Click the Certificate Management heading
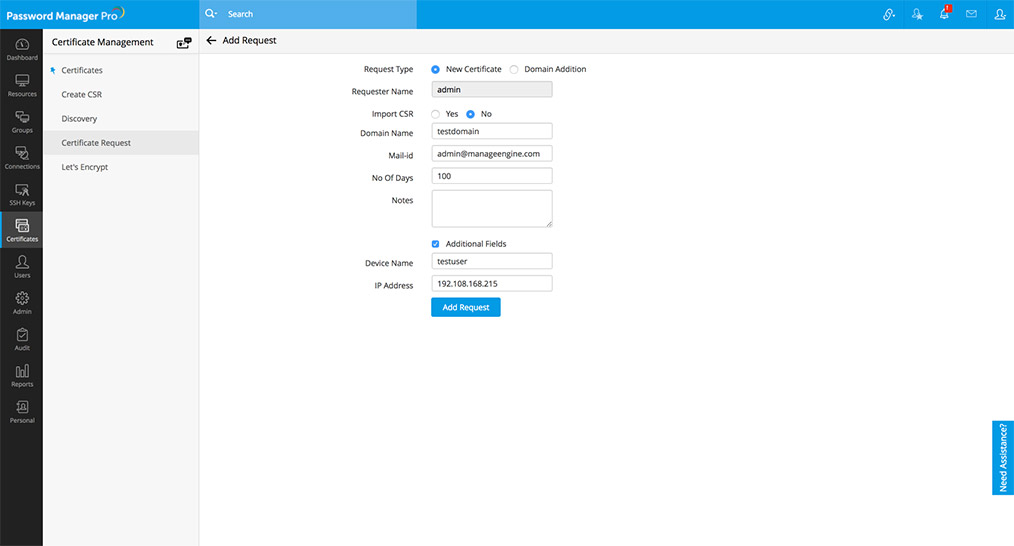 [x=102, y=42]
